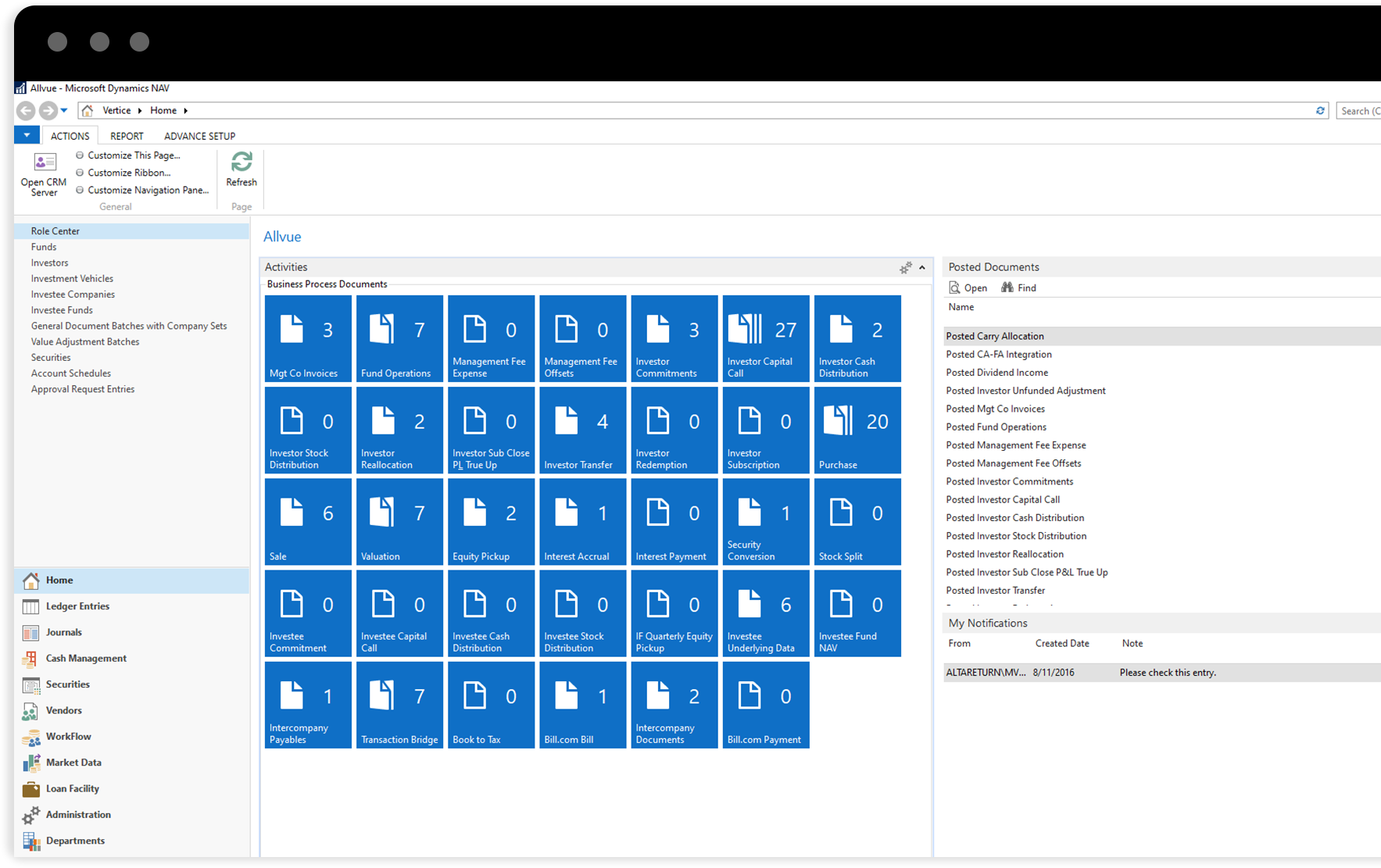Switch to the REPORT ribbon tab
Viewport: 1381px width, 868px height.
127,136
